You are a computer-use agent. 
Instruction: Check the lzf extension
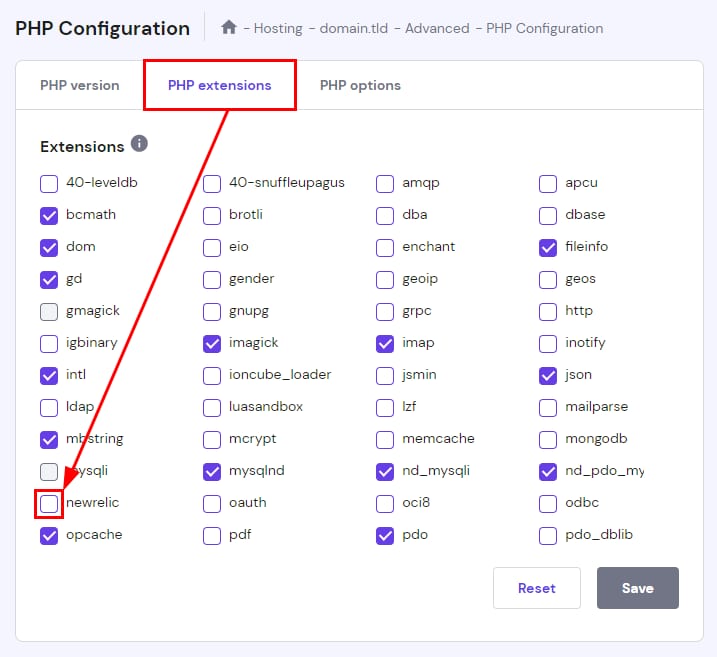point(385,407)
